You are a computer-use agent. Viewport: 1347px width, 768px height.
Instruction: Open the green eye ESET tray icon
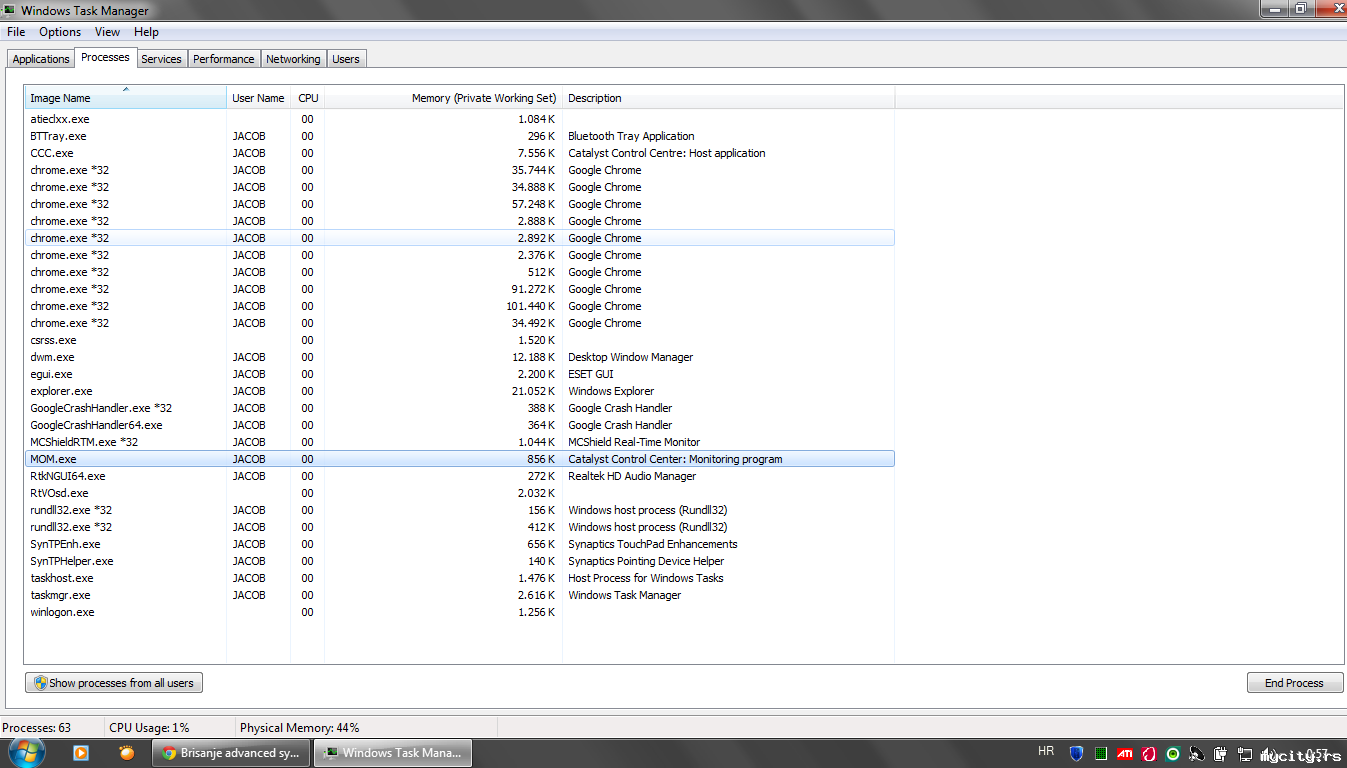(1173, 753)
